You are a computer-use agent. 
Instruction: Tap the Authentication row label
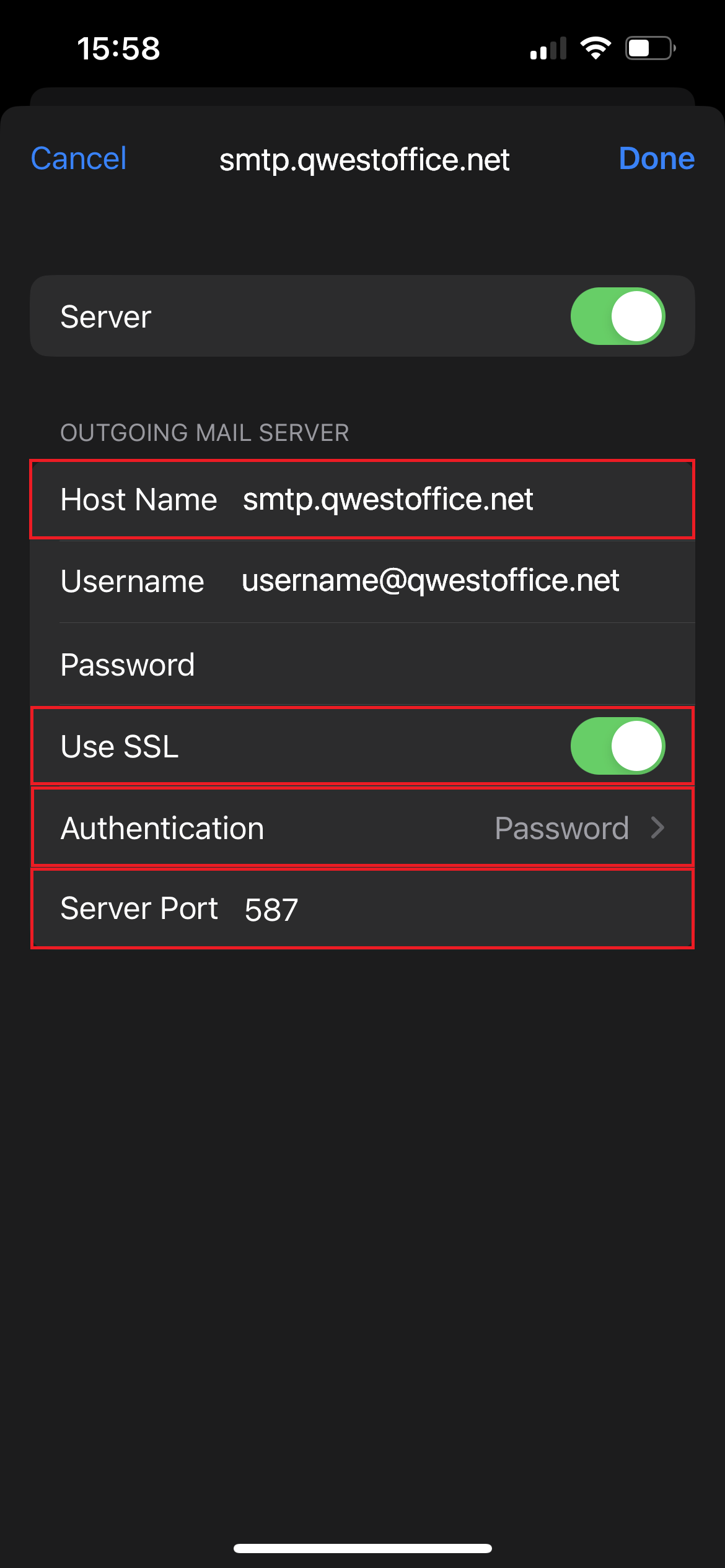(162, 828)
